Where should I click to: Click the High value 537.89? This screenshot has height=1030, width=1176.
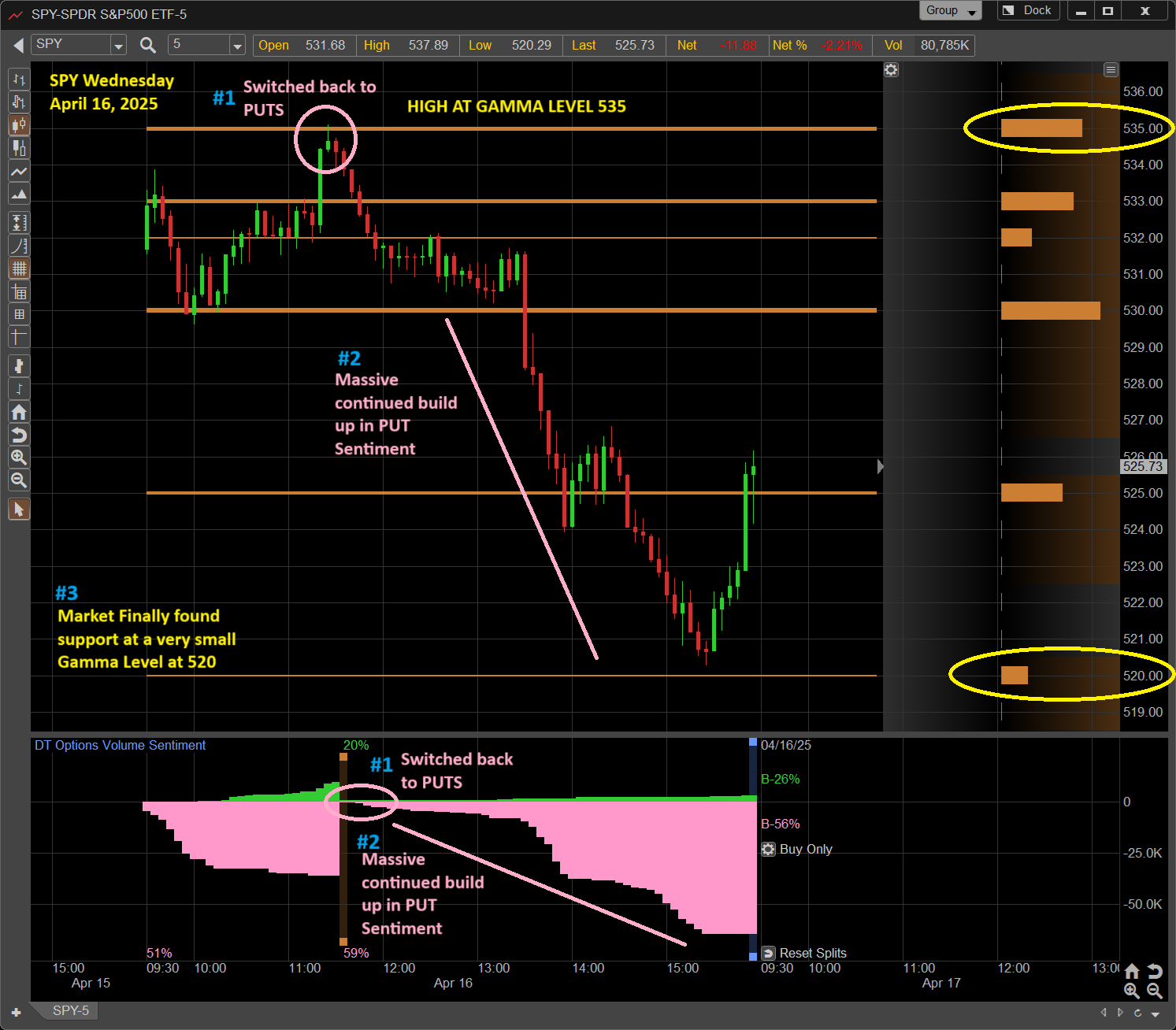click(428, 45)
